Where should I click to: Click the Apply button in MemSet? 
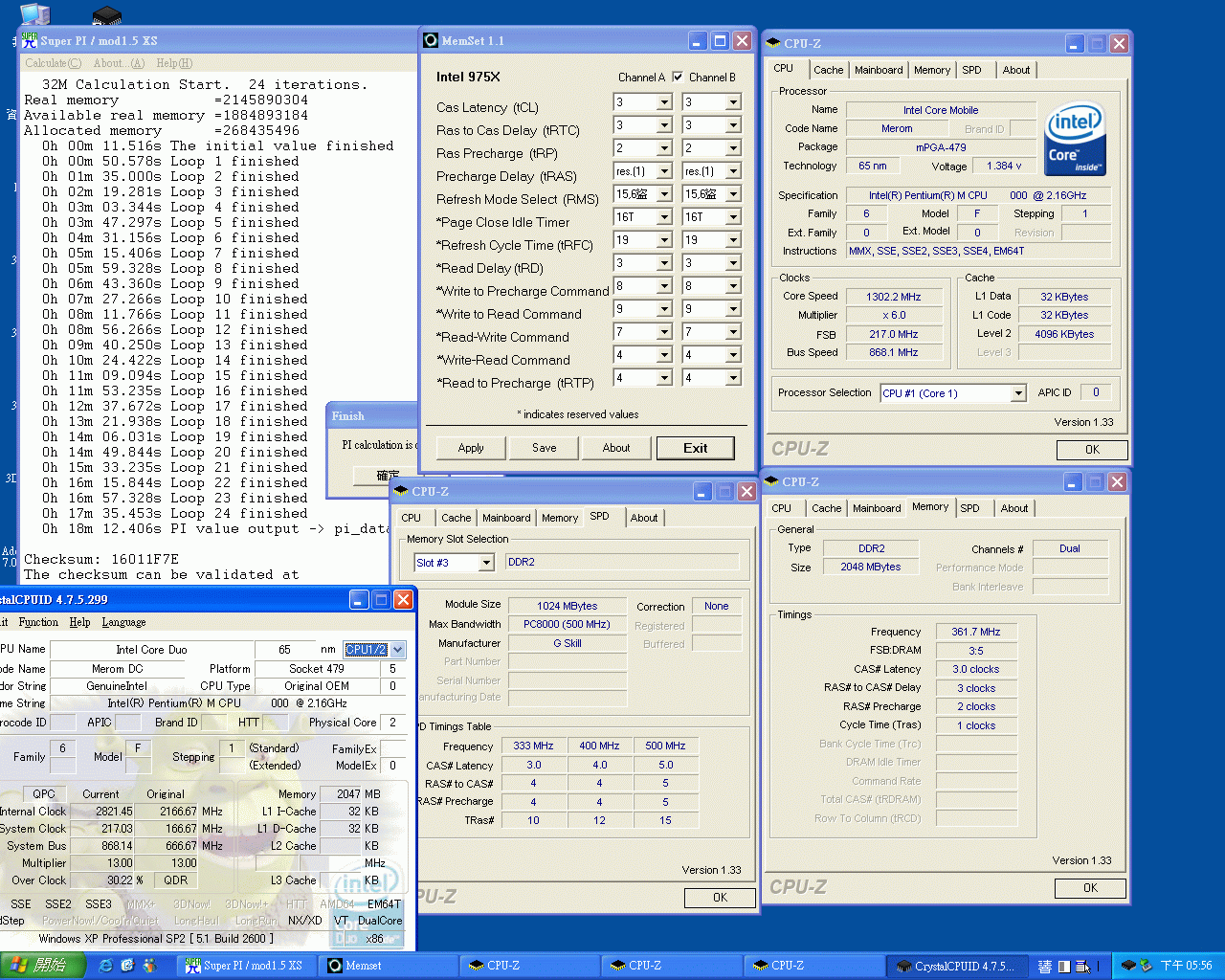click(471, 448)
